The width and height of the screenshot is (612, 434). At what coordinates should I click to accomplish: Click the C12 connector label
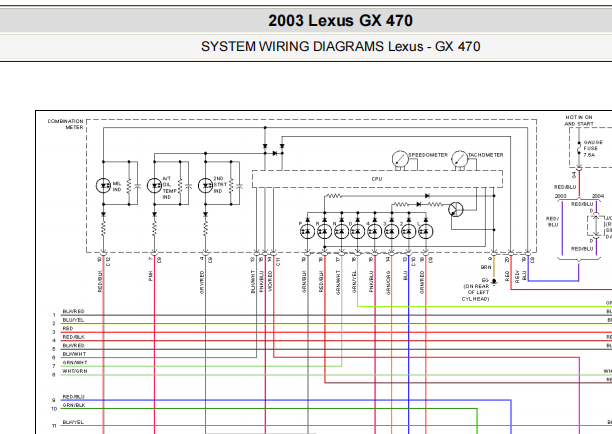(108, 261)
